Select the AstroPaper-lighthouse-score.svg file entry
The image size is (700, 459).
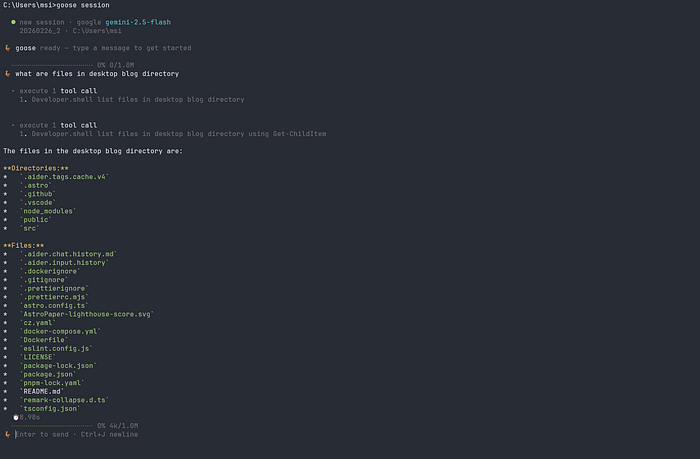tap(87, 314)
